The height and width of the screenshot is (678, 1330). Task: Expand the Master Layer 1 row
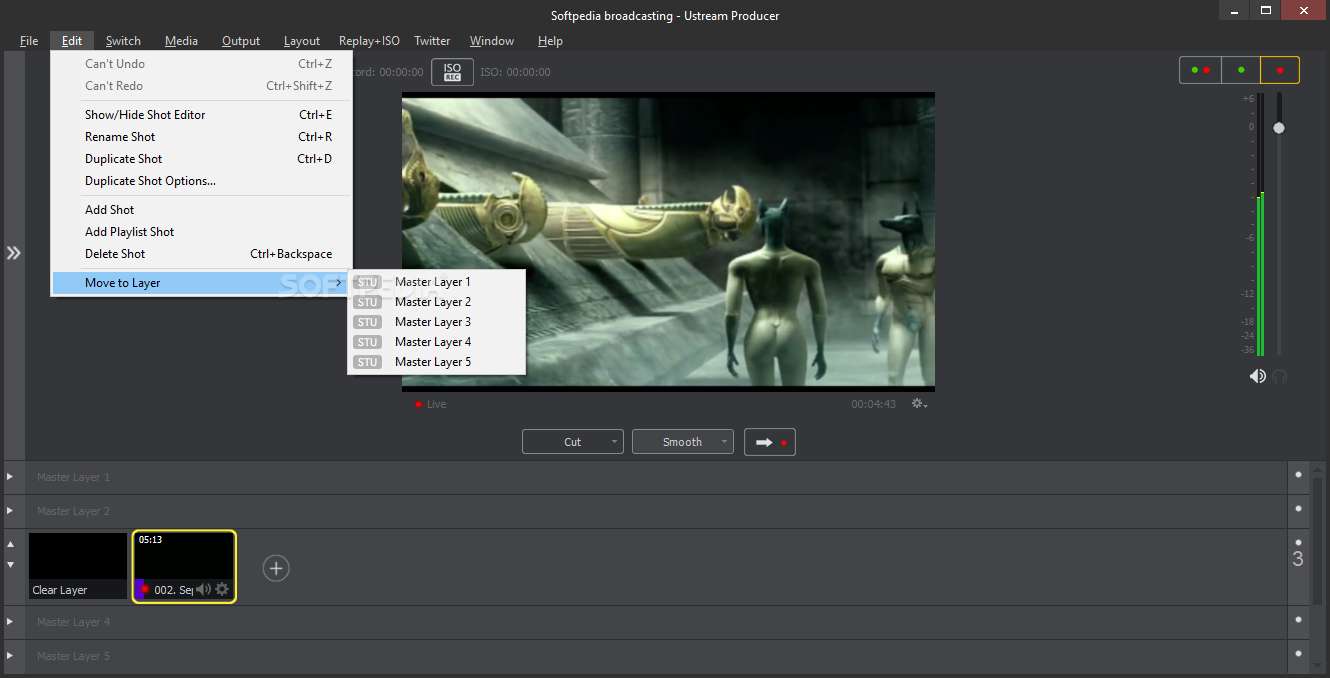tap(10, 477)
